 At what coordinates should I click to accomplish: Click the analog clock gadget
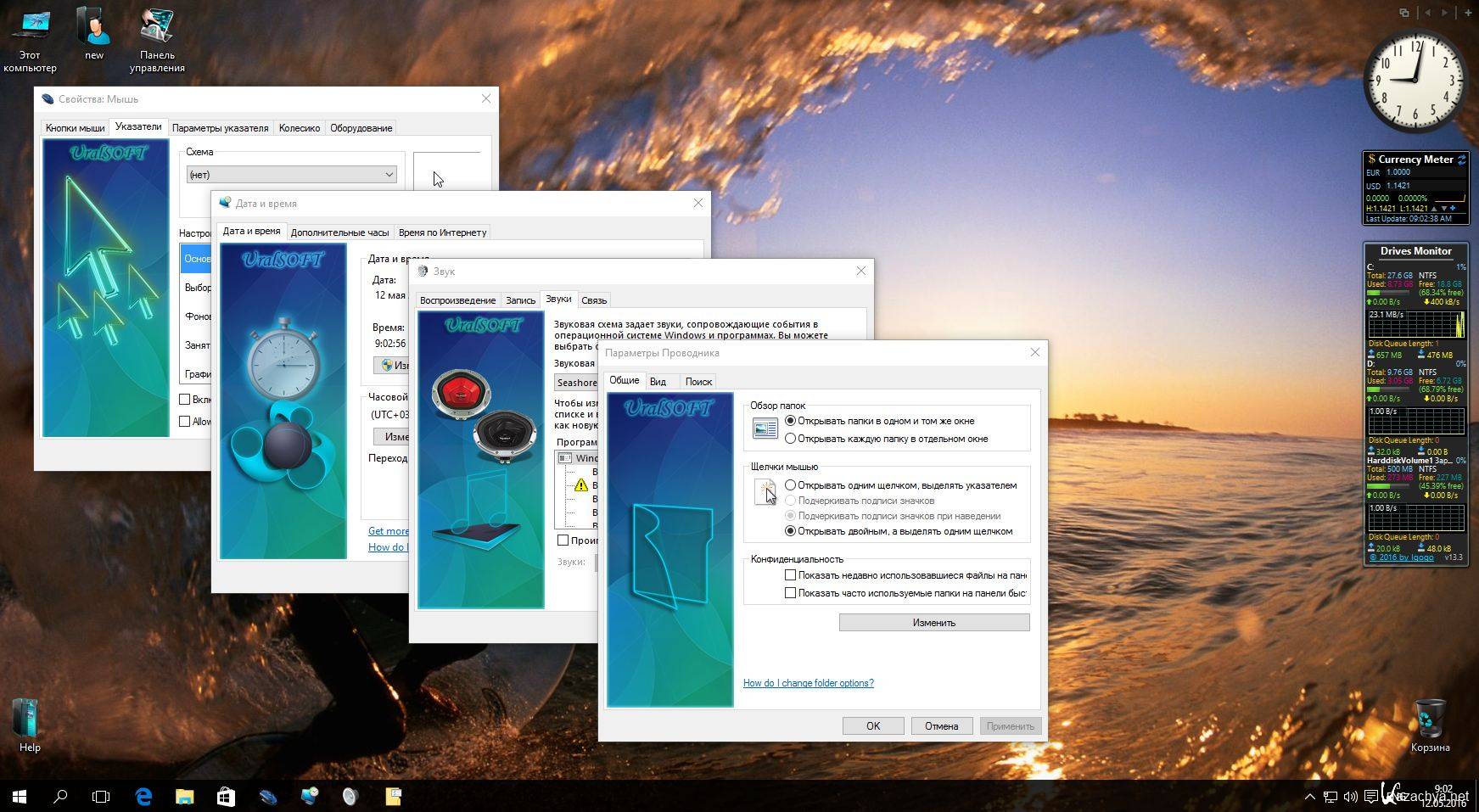point(1415,81)
